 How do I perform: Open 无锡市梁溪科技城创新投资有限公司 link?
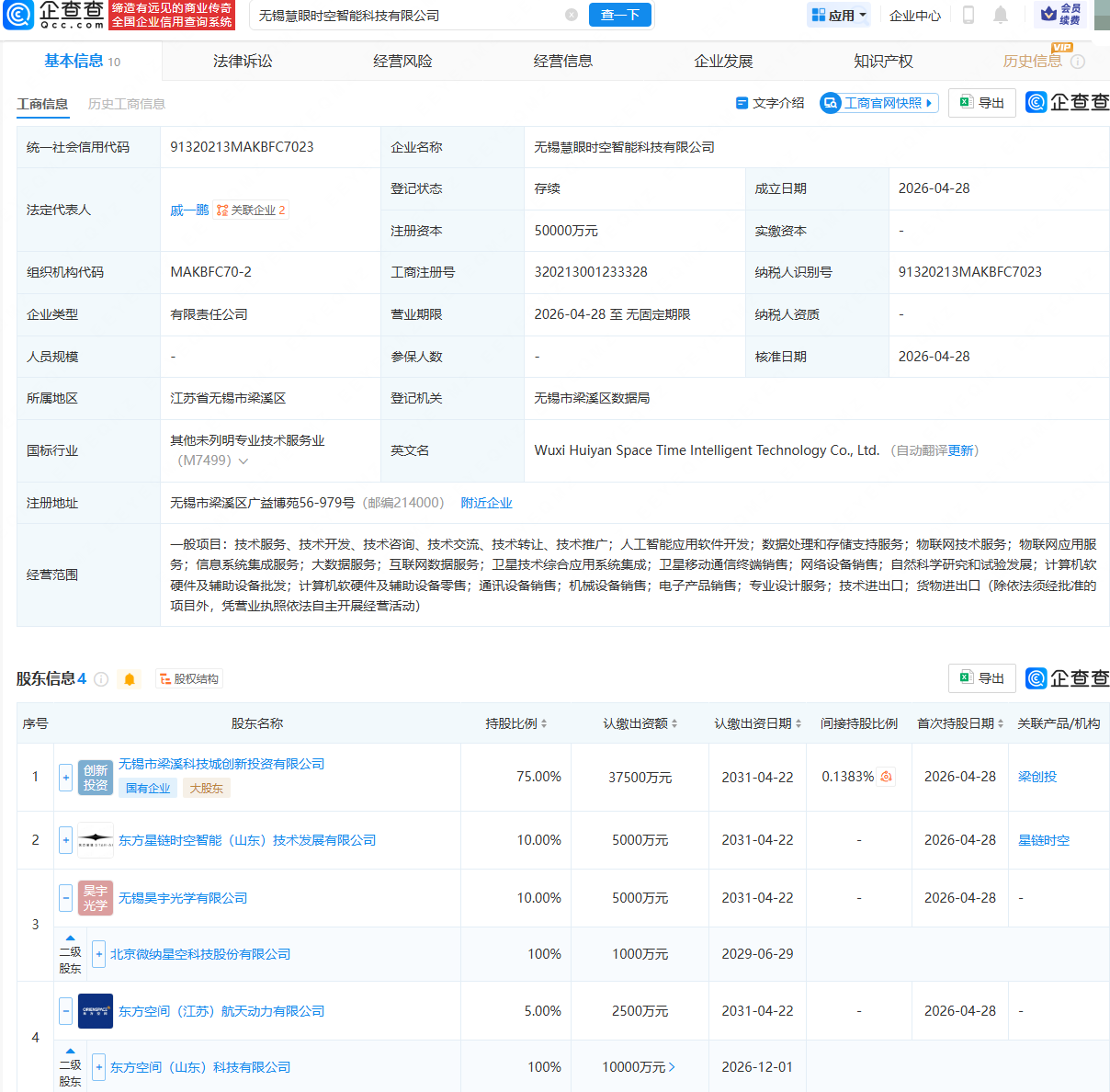[x=221, y=764]
